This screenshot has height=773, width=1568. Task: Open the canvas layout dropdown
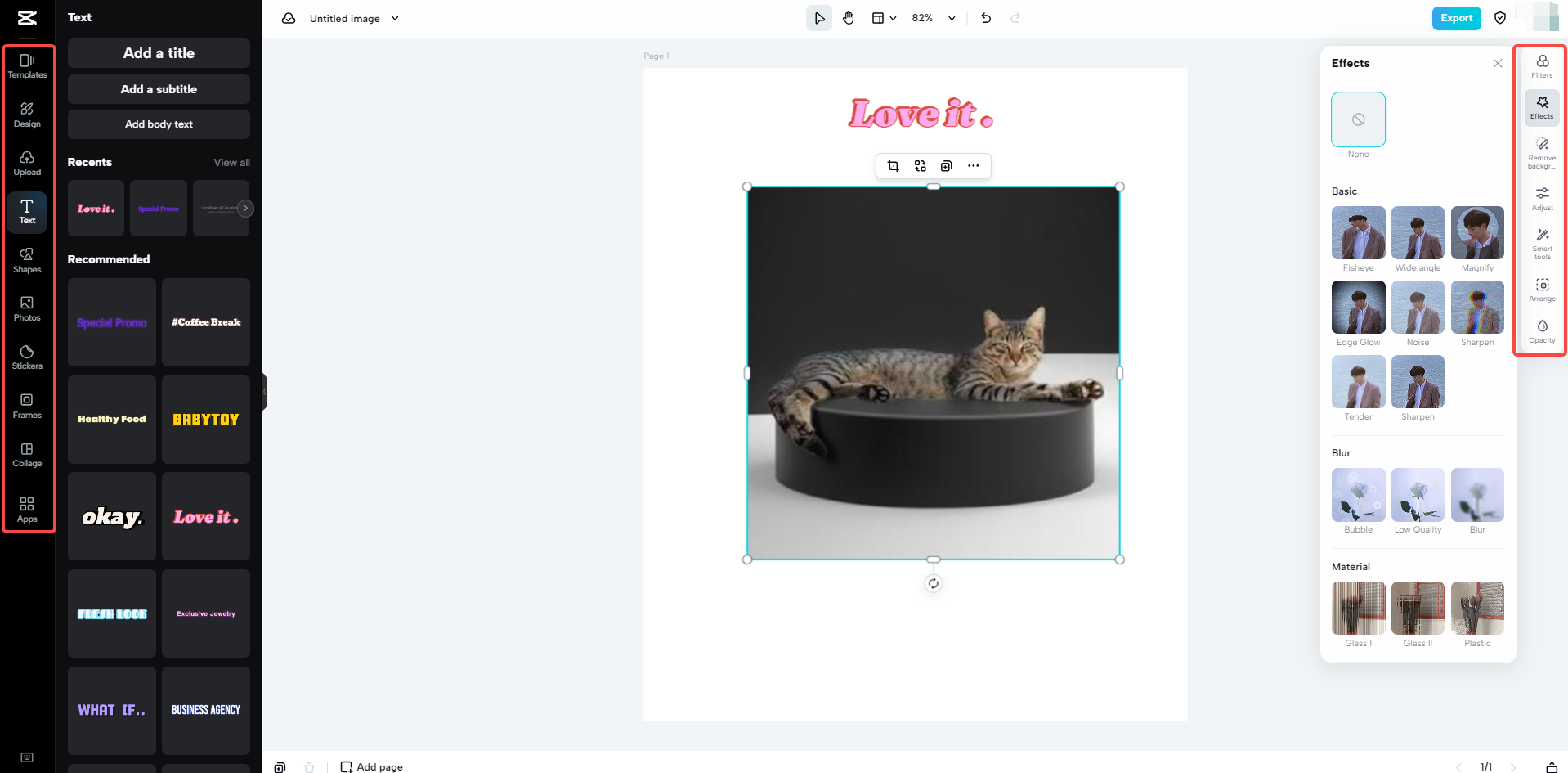pos(884,18)
